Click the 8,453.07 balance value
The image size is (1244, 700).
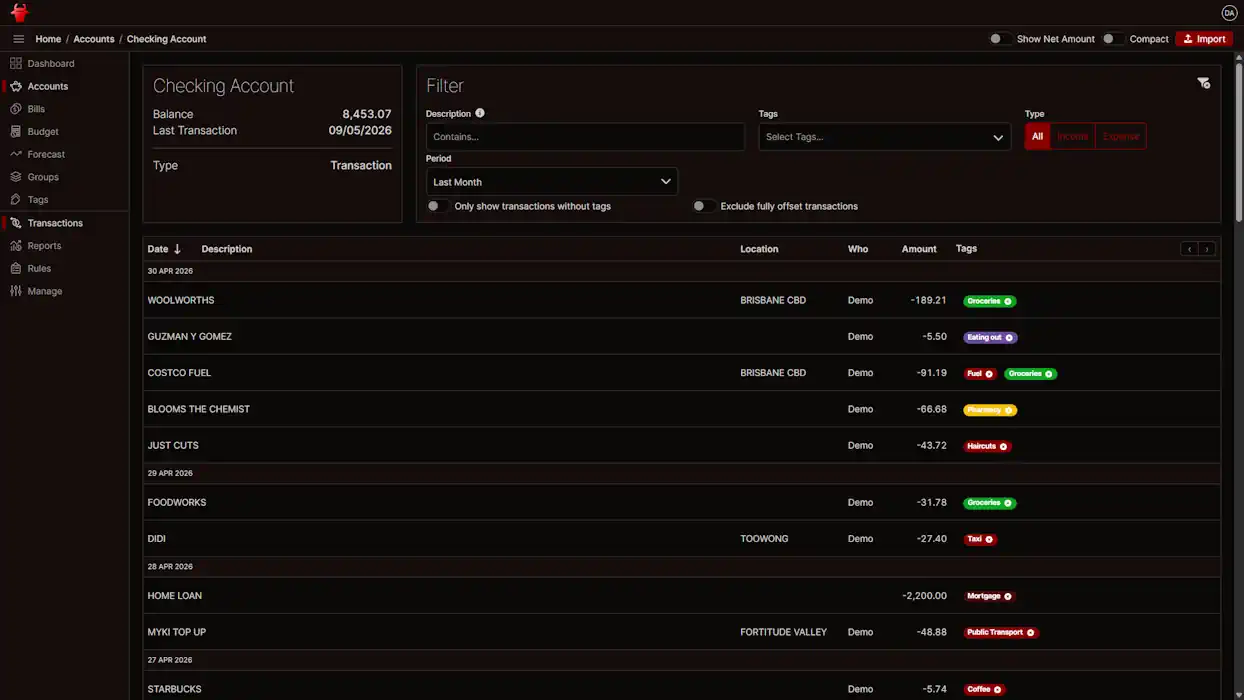(367, 114)
